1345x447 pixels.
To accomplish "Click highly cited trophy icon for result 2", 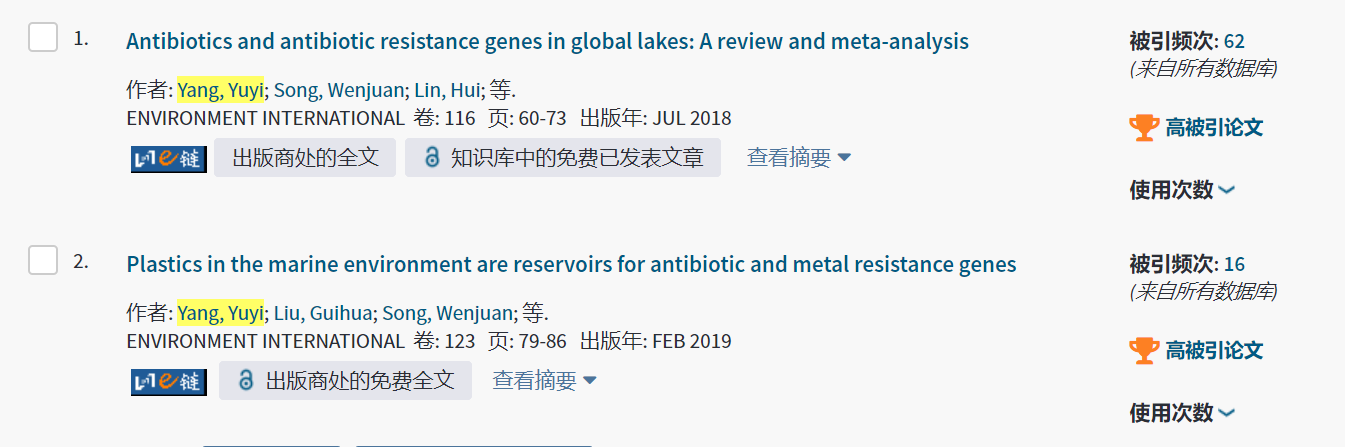I will pos(1143,350).
